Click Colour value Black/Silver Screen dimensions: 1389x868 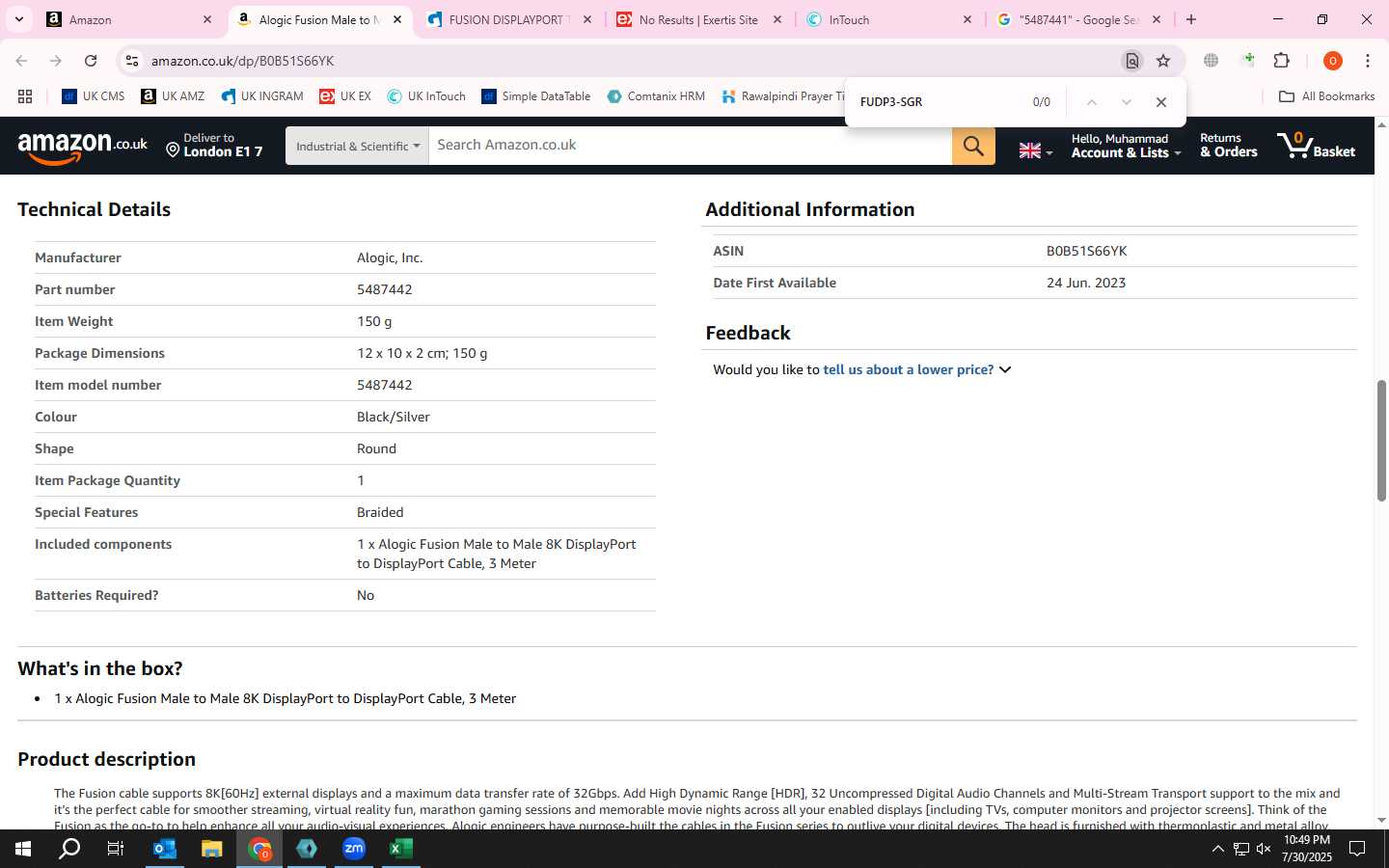(x=394, y=417)
